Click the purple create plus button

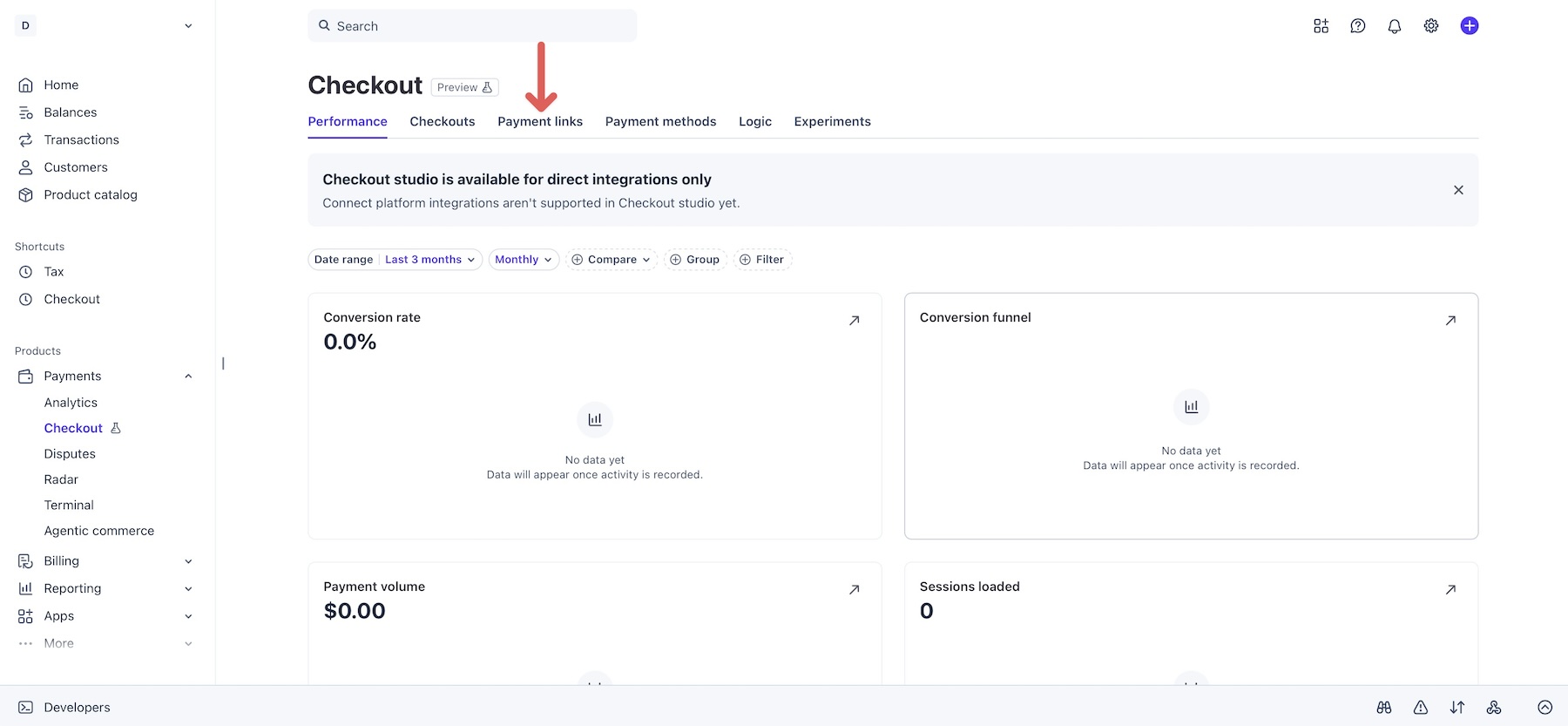1470,26
